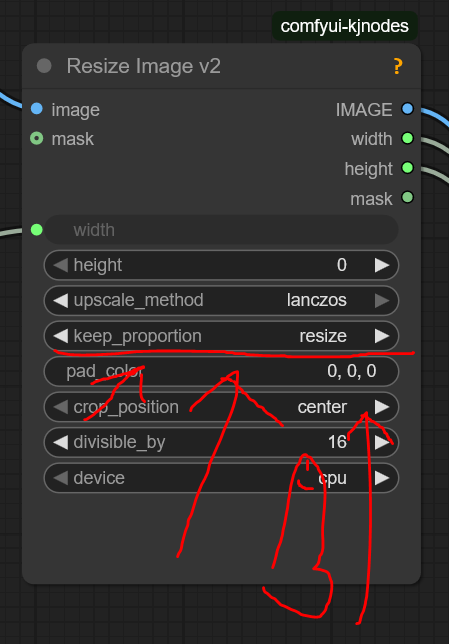Open the keep_proportion resize dropdown
The image size is (449, 644).
tap(221, 336)
